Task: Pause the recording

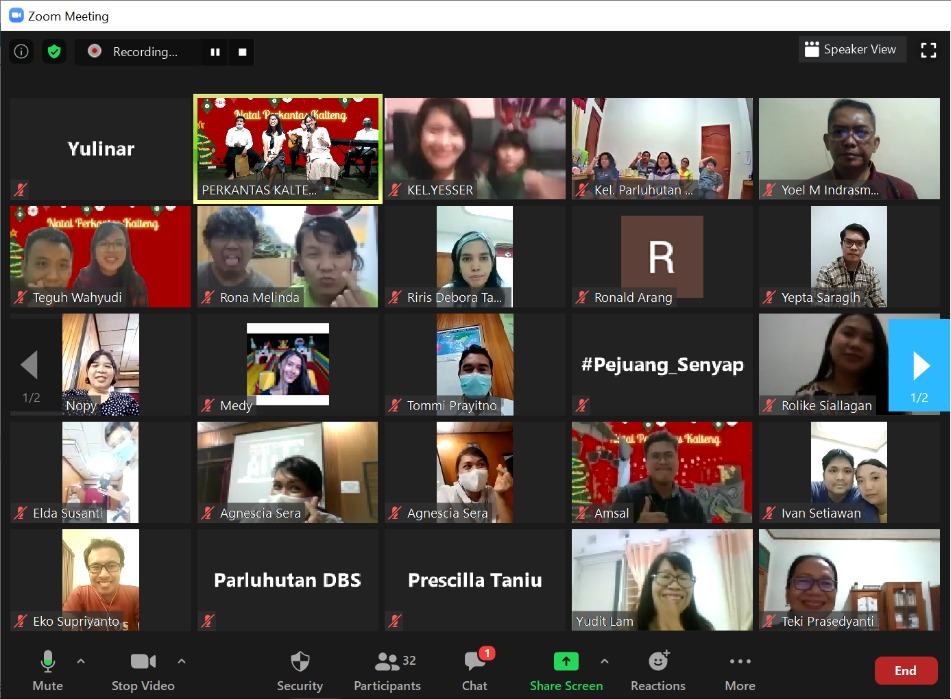Action: pyautogui.click(x=215, y=52)
